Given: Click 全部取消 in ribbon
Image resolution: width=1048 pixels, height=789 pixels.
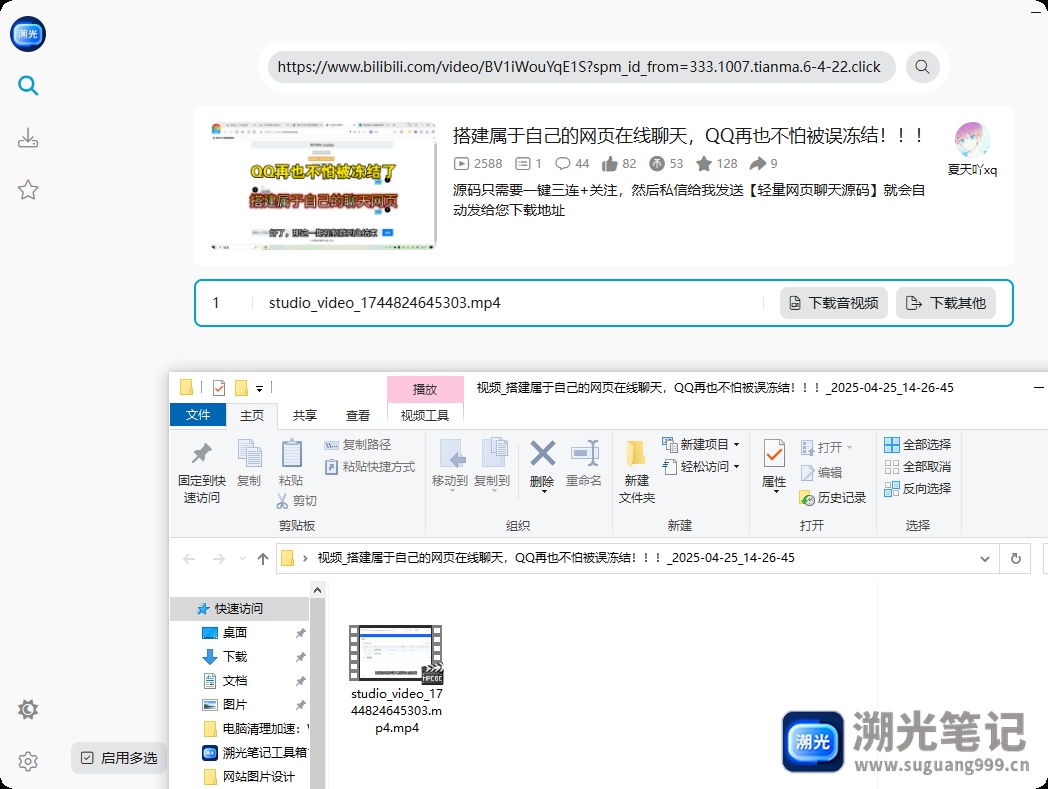Looking at the screenshot, I should pyautogui.click(x=918, y=467).
